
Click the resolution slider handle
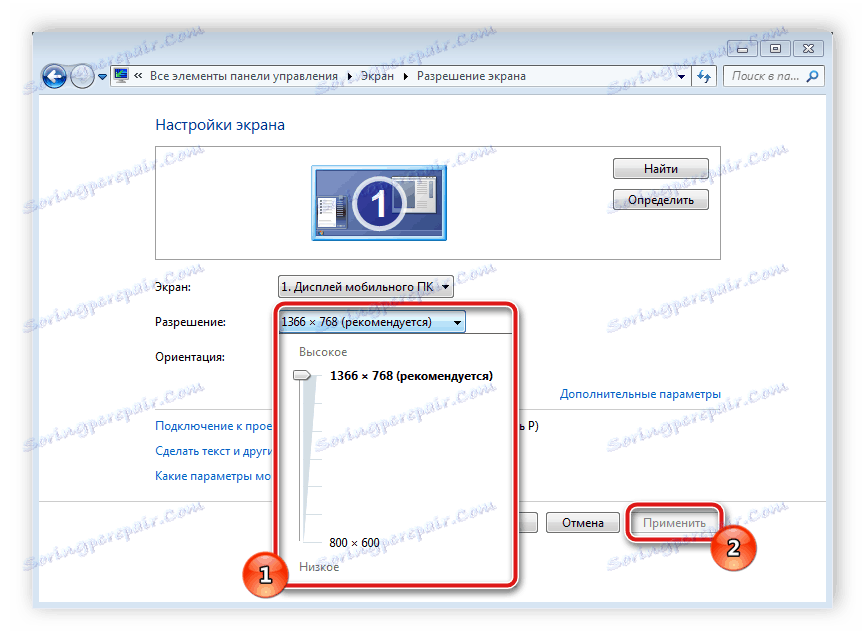(x=302, y=375)
